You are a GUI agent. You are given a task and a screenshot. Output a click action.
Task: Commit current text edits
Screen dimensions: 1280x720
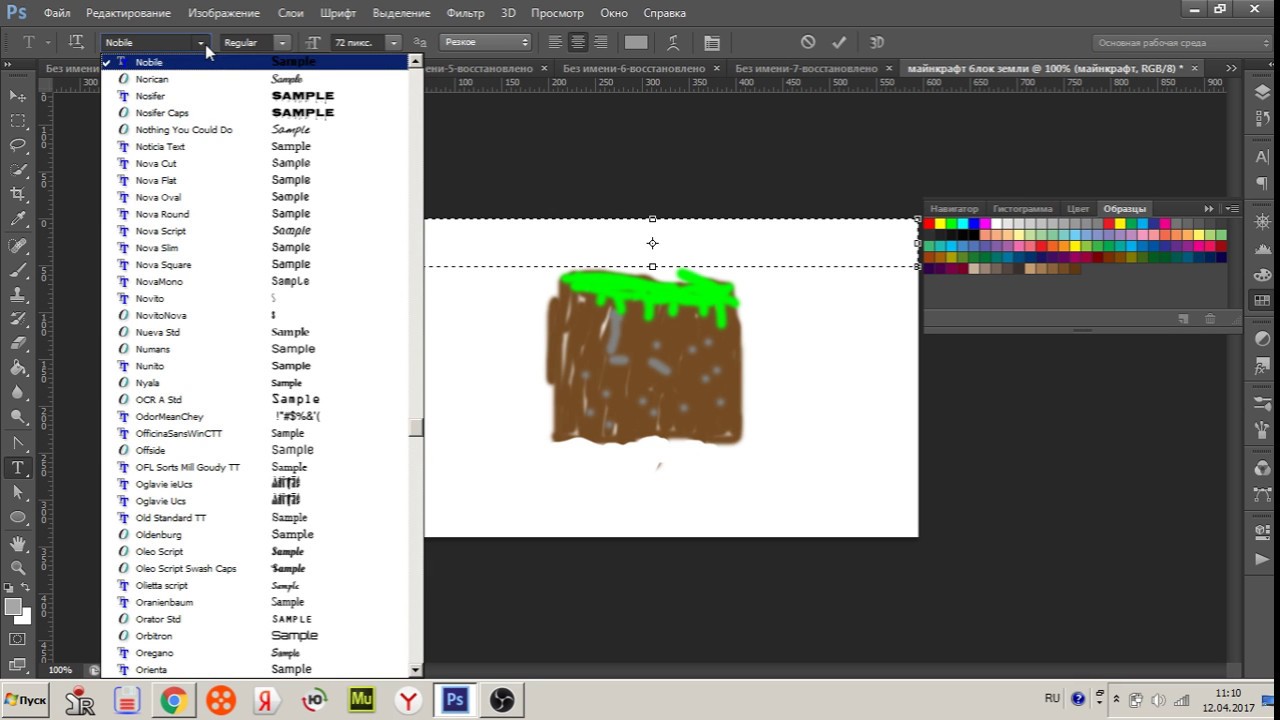pyautogui.click(x=839, y=42)
